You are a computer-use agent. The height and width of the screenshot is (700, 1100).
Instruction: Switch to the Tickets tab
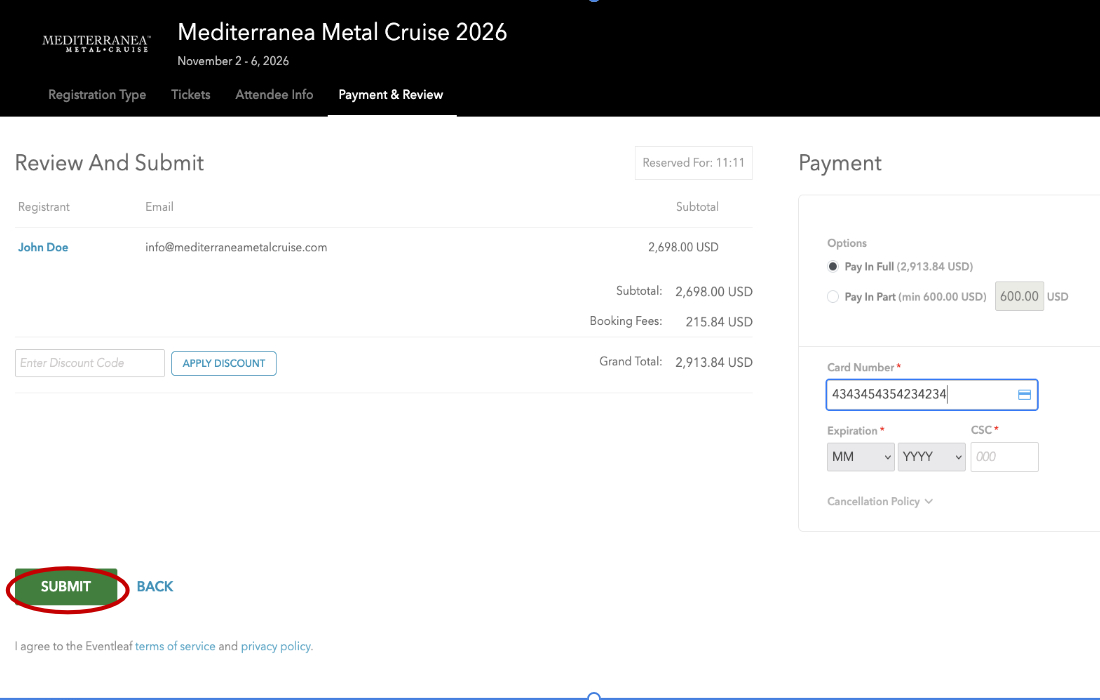[x=190, y=95]
